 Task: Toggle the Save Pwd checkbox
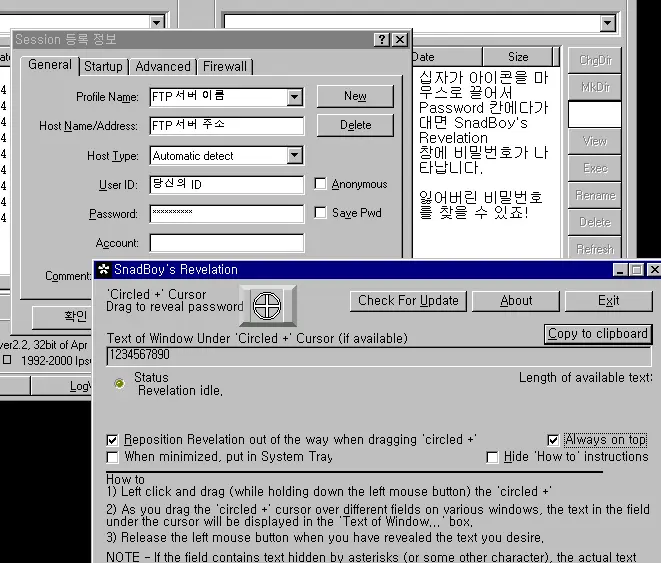(320, 213)
